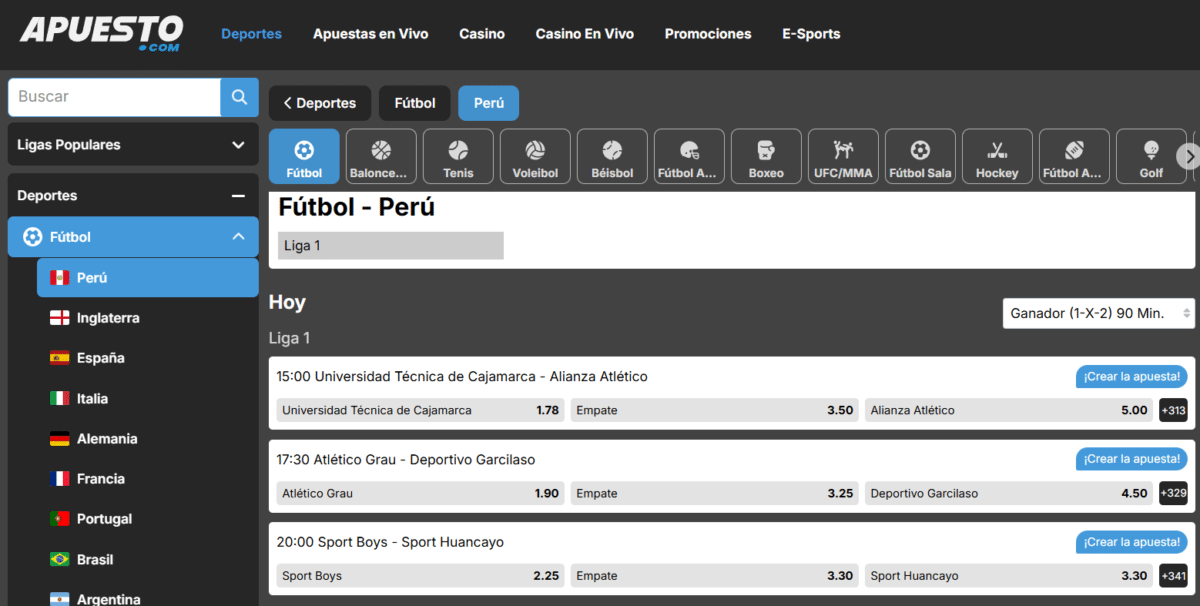Select the Béisbol sport icon
The width and height of the screenshot is (1200, 606).
pyautogui.click(x=612, y=156)
